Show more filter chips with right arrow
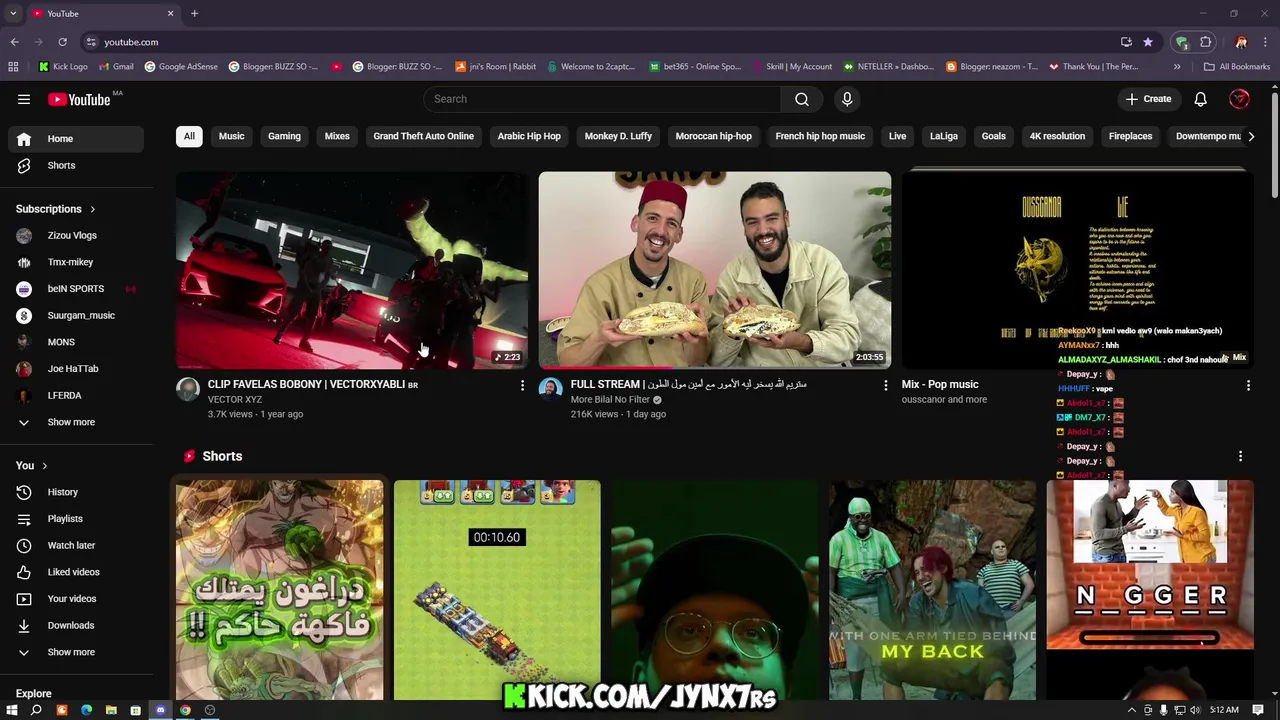The height and width of the screenshot is (720, 1280). click(x=1250, y=136)
